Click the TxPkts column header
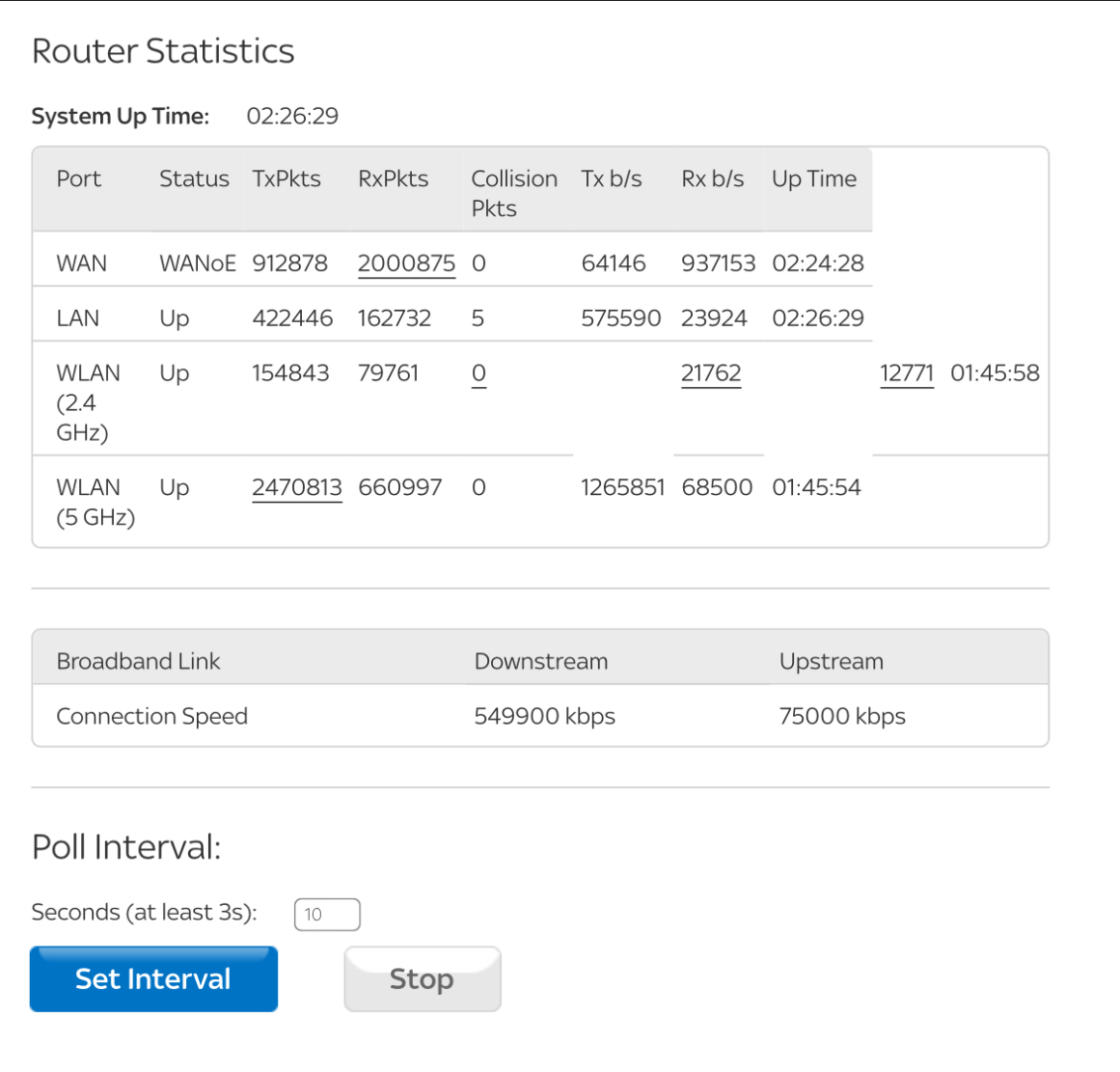The width and height of the screenshot is (1120, 1072). pyautogui.click(x=287, y=179)
